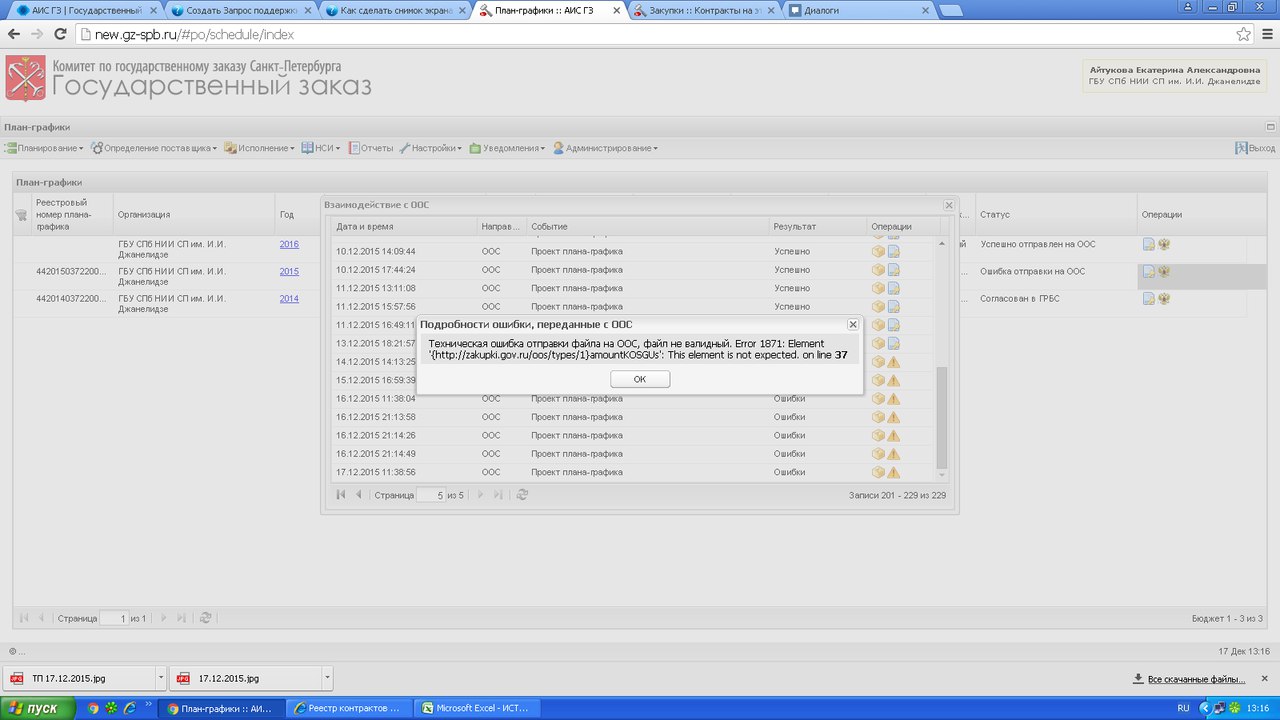Image resolution: width=1280 pixels, height=720 pixels.
Task: Open the 'Планирование' menu
Action: [44, 148]
